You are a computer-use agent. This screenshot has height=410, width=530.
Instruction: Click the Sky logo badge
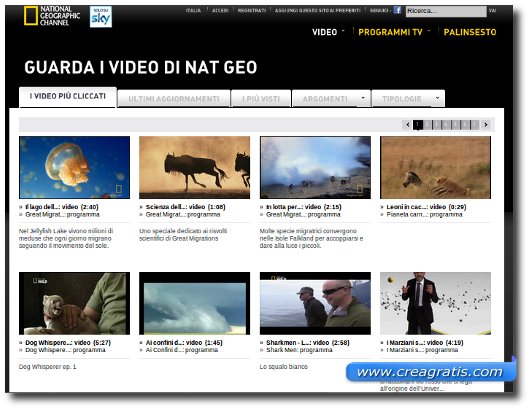101,17
